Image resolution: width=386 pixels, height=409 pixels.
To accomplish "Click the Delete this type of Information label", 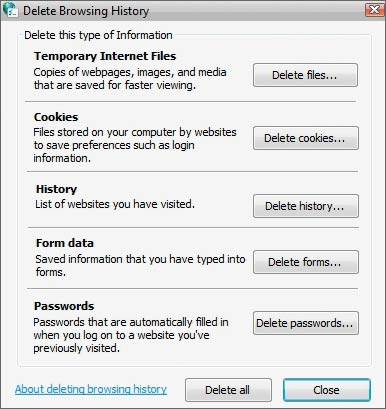I will coord(98,35).
